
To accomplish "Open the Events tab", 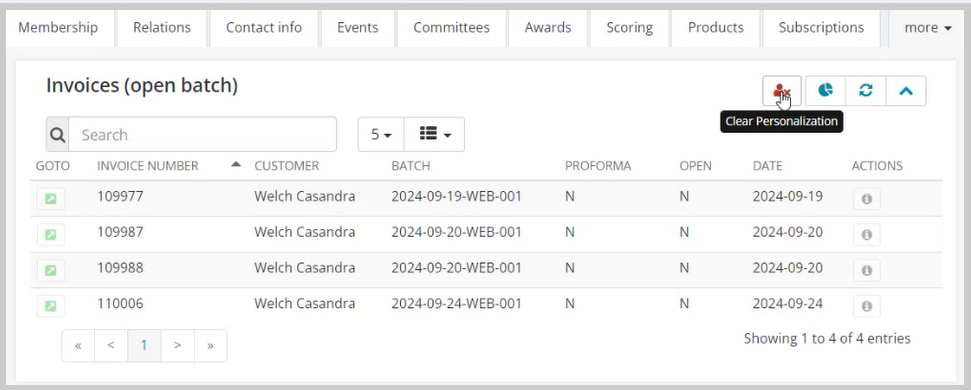I will pos(357,28).
